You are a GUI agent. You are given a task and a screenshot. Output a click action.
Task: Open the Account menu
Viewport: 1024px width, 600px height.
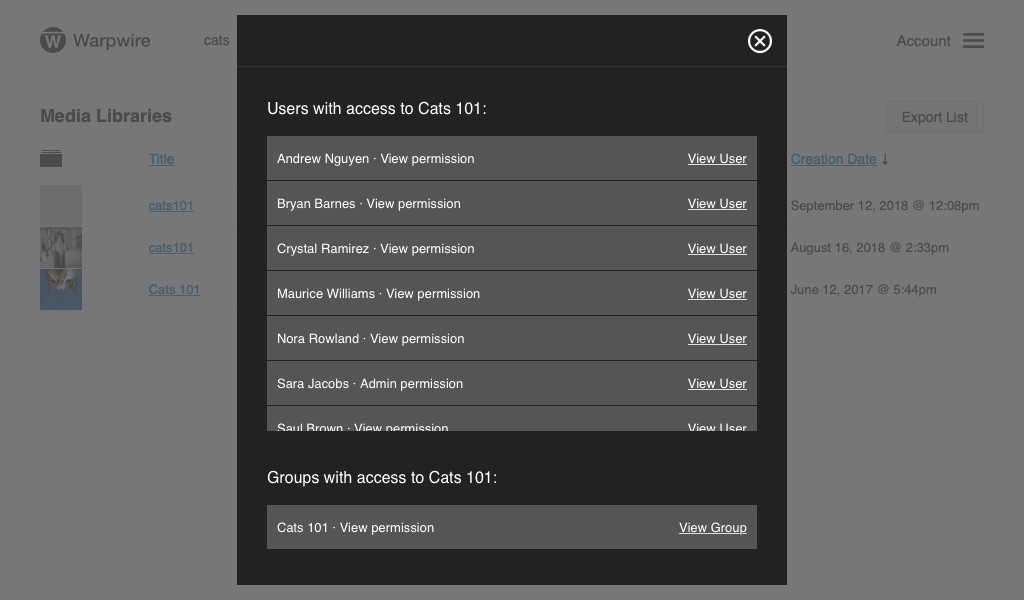click(923, 41)
